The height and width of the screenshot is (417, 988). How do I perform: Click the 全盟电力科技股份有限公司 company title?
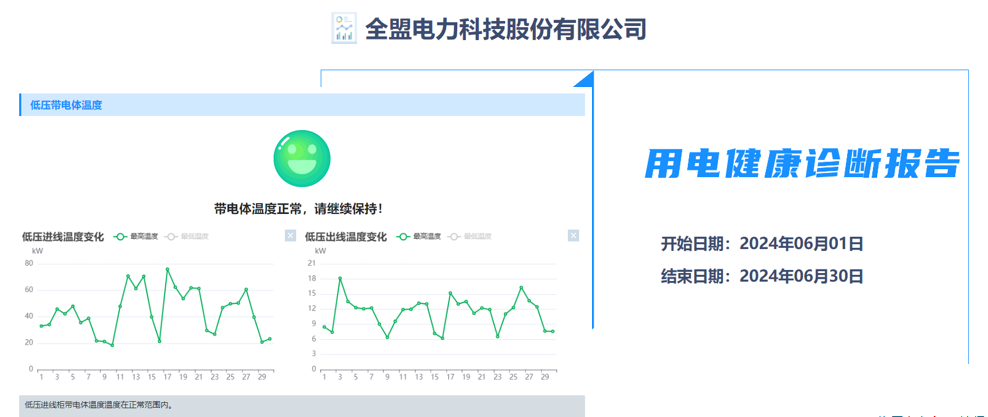(x=505, y=28)
